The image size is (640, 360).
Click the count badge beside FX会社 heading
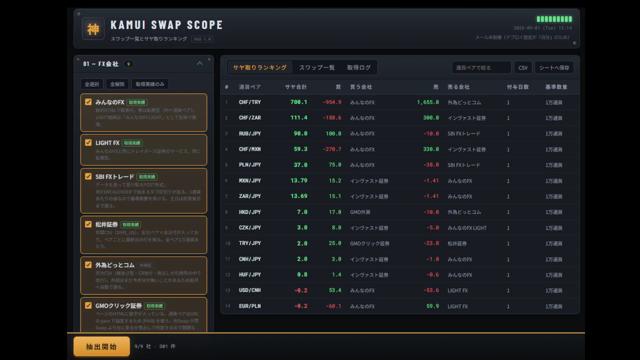pyautogui.click(x=129, y=64)
